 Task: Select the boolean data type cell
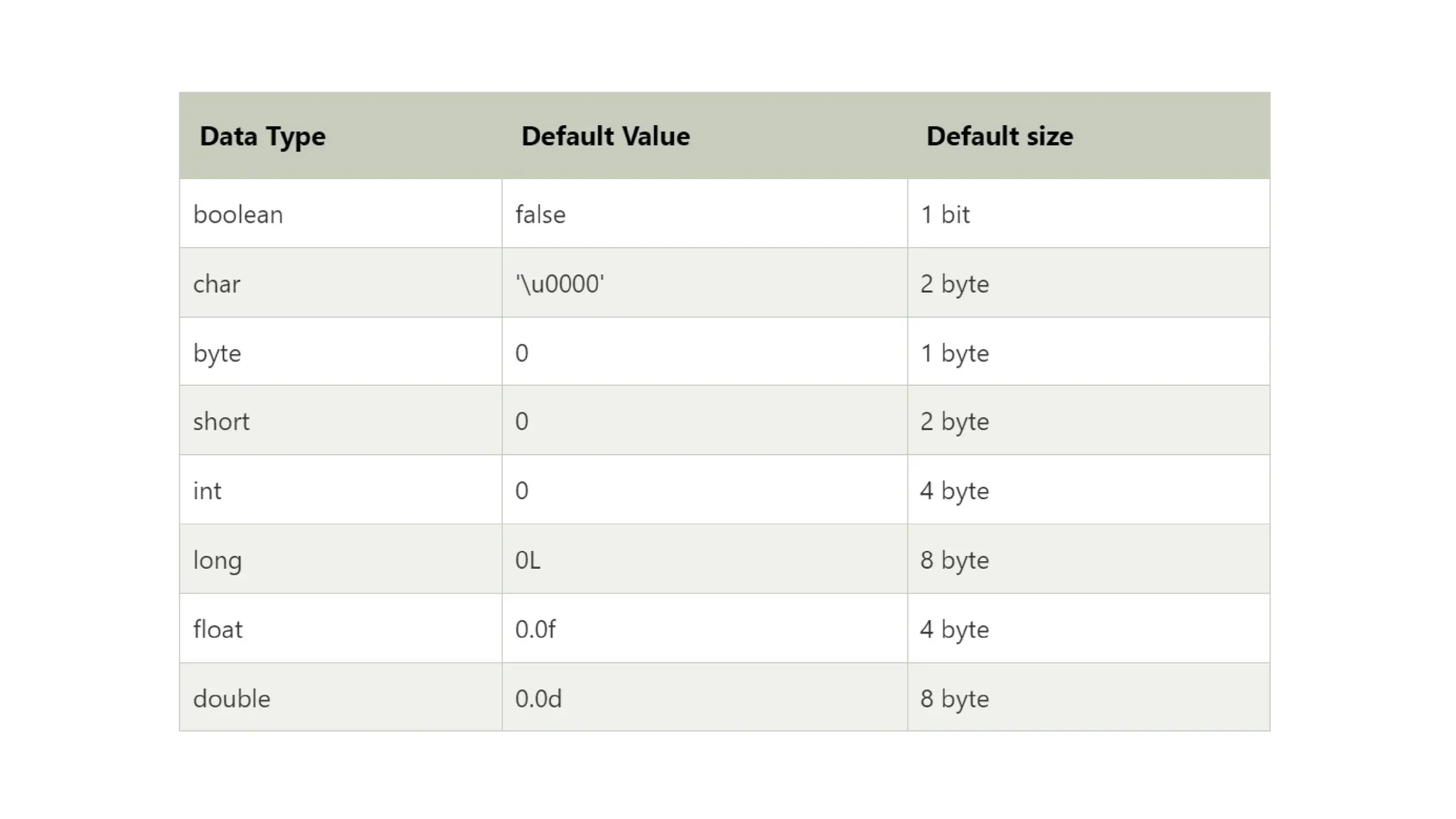coord(238,214)
